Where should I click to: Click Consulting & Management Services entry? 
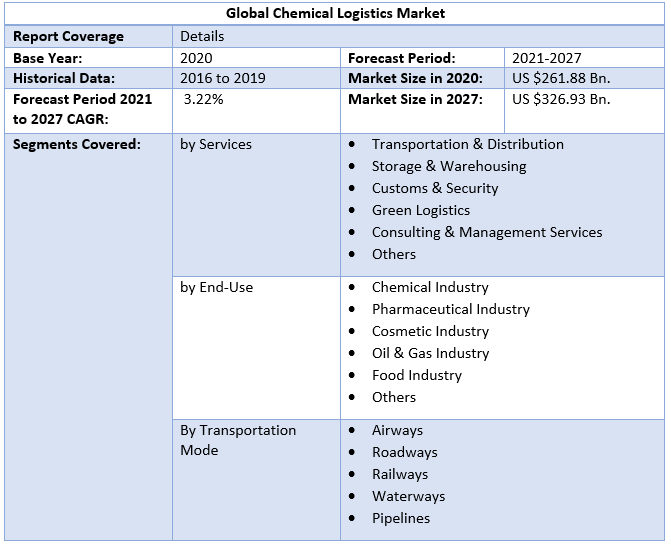pyautogui.click(x=487, y=232)
